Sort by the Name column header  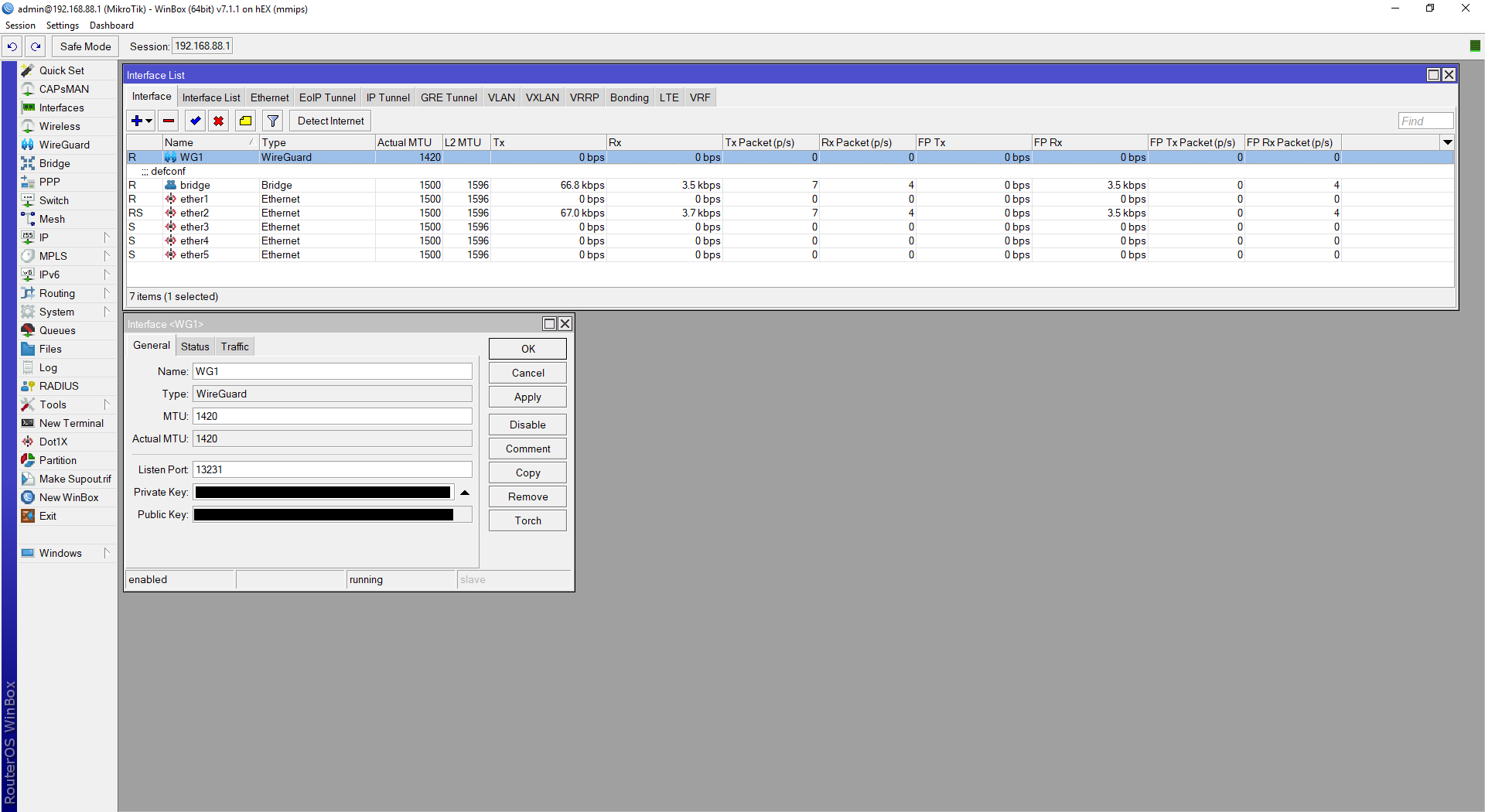210,142
